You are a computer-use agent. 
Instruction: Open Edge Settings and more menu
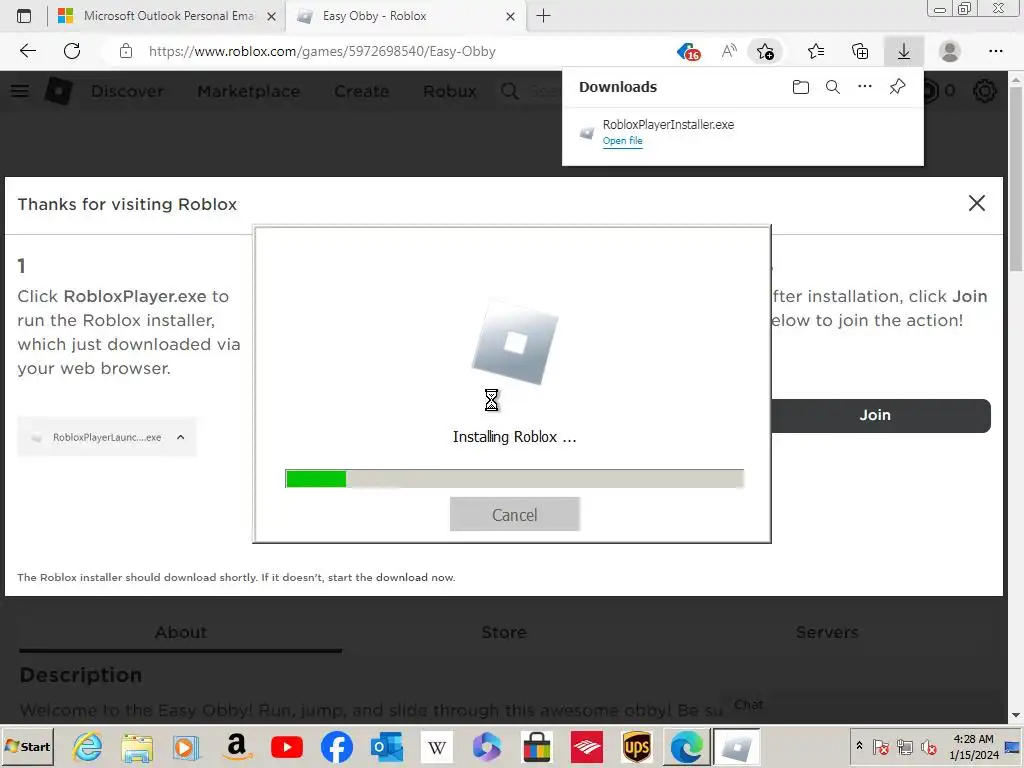click(x=995, y=51)
